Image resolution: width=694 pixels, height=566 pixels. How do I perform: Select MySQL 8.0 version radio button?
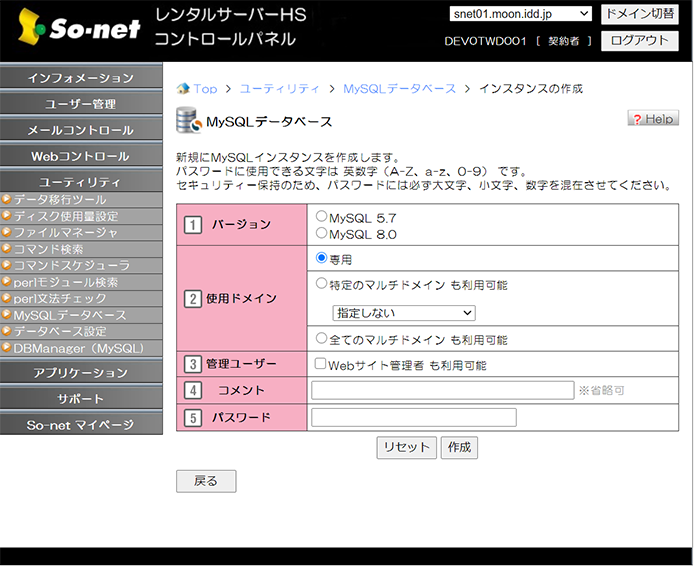(x=321, y=233)
